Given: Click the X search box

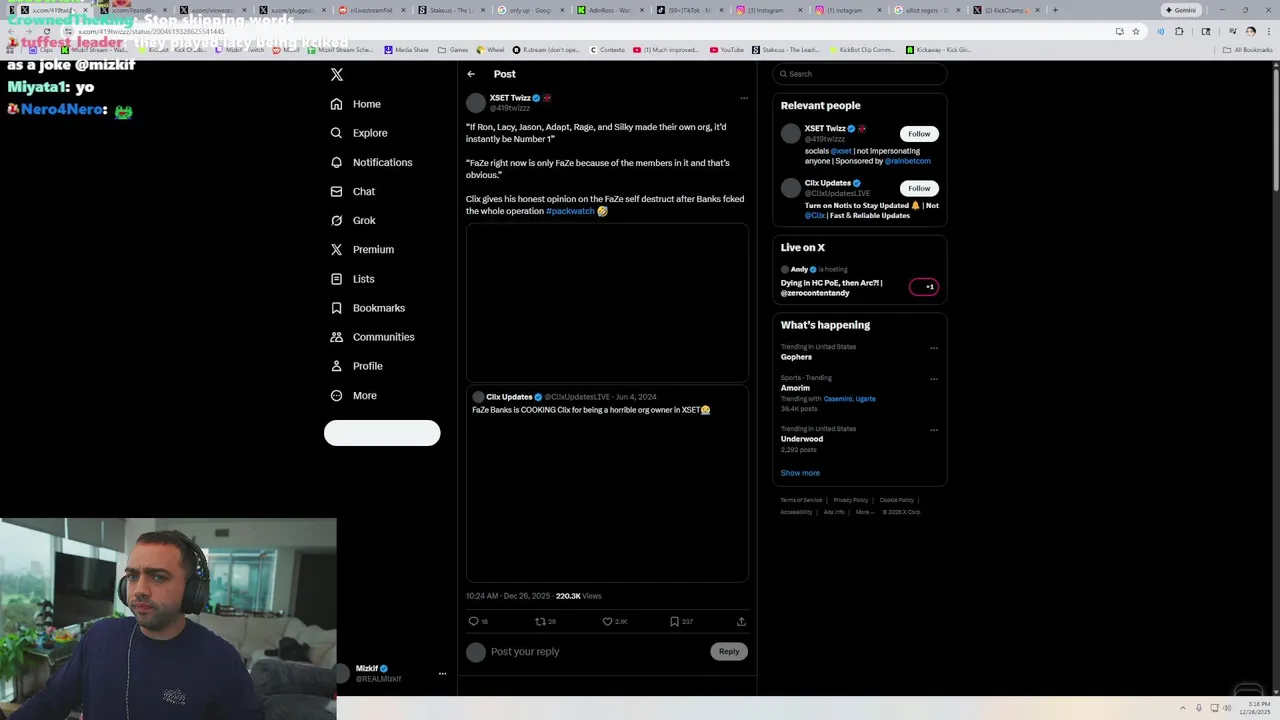Looking at the screenshot, I should tap(859, 74).
